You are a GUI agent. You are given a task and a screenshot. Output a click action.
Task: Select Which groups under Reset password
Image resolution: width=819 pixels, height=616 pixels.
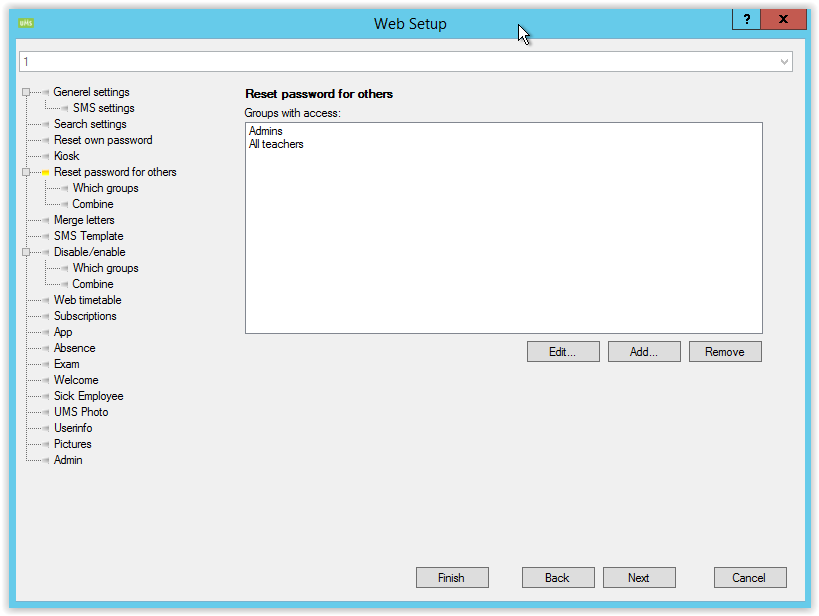pyautogui.click(x=105, y=188)
